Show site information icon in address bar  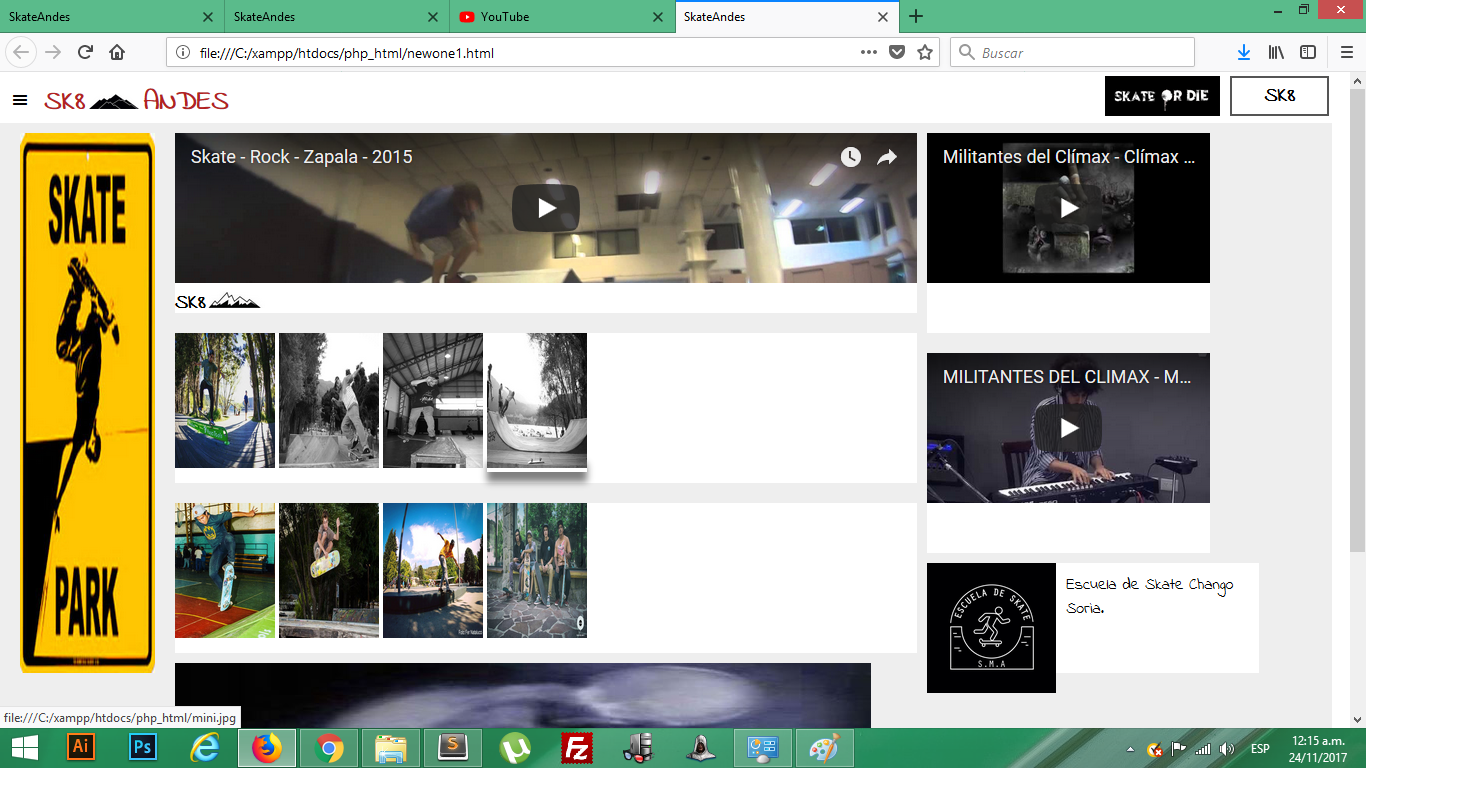183,53
